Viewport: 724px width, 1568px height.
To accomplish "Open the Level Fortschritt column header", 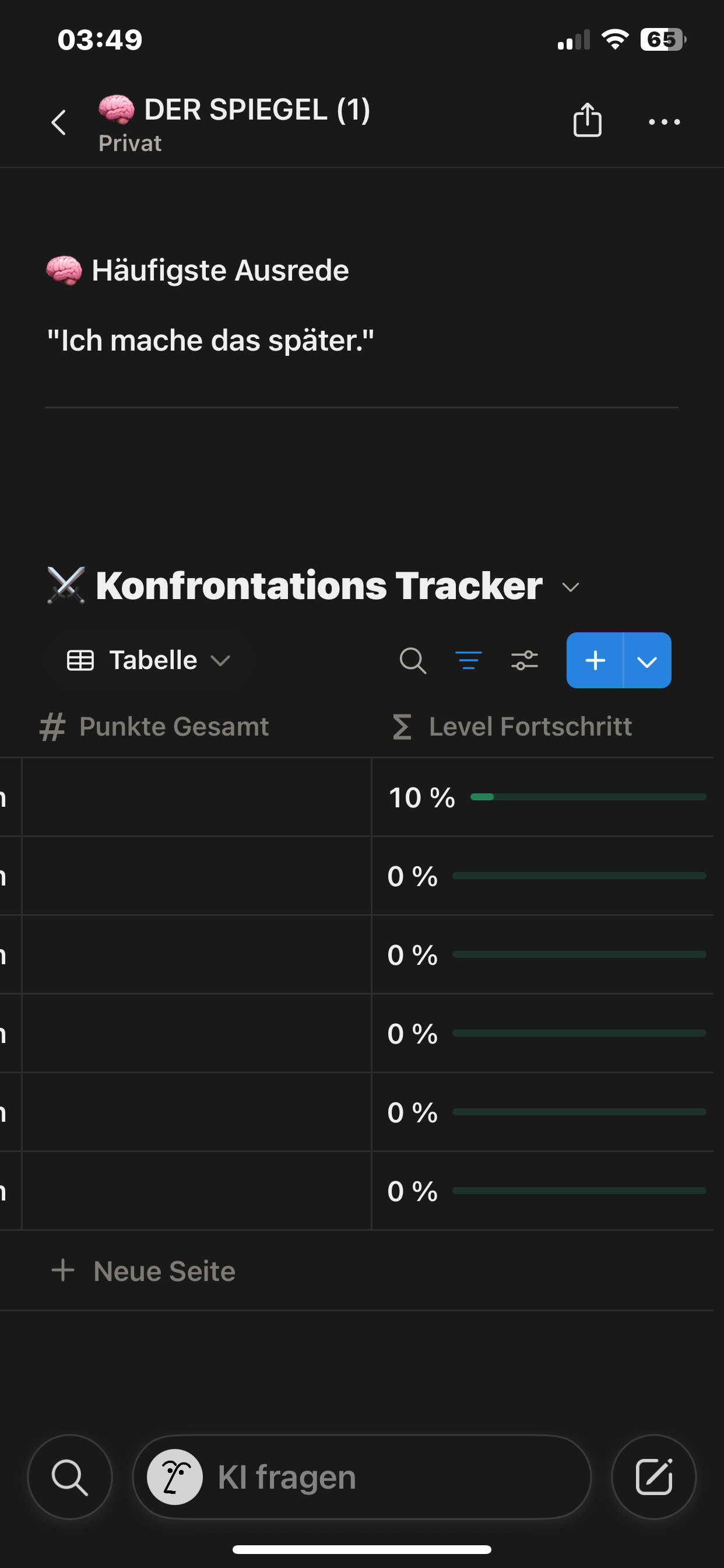I will point(530,727).
